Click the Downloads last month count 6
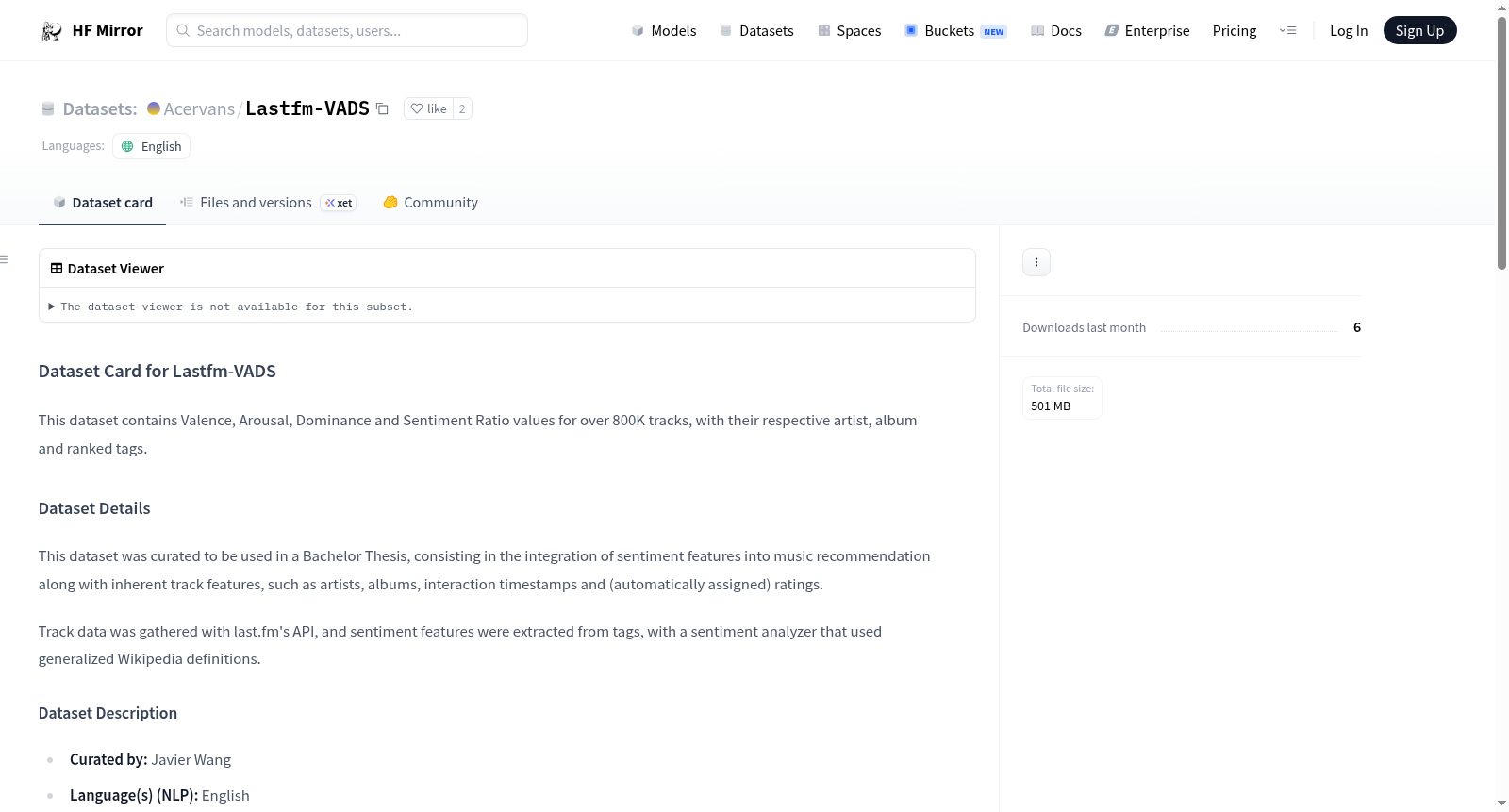This screenshot has width=1509, height=812. pyautogui.click(x=1357, y=327)
